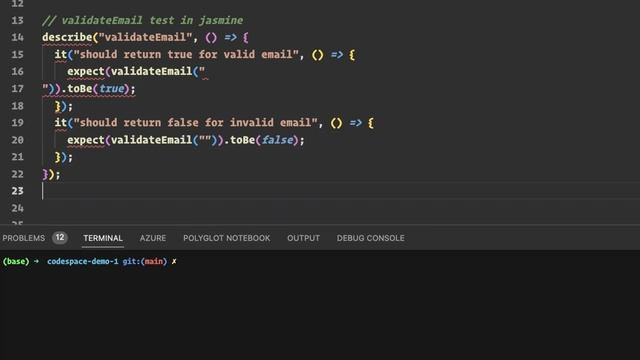Click expect on line 16

[86, 71]
